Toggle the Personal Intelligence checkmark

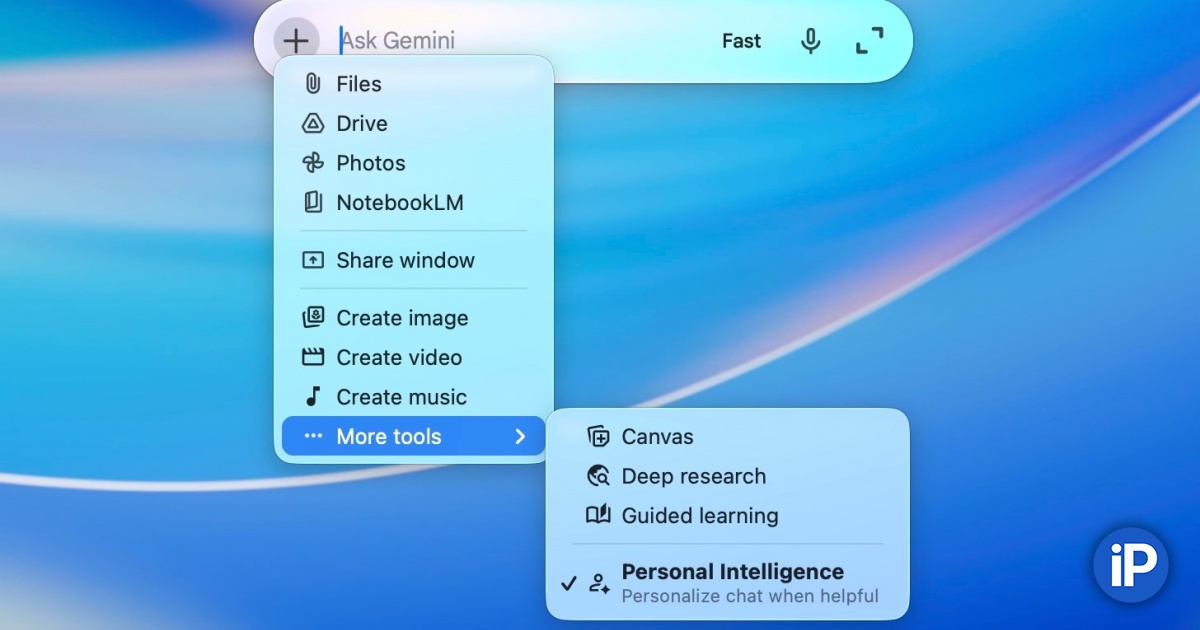point(569,583)
